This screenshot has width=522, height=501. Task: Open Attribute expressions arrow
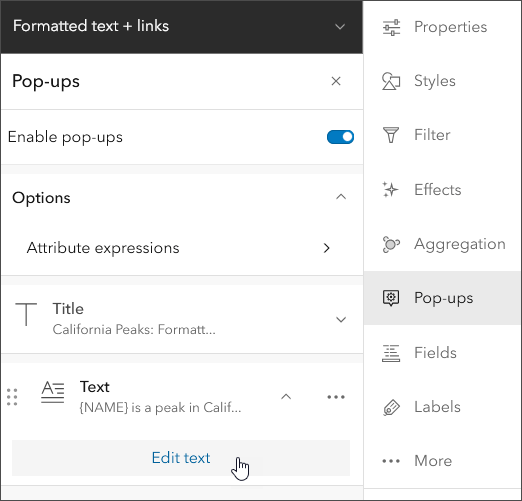(327, 248)
